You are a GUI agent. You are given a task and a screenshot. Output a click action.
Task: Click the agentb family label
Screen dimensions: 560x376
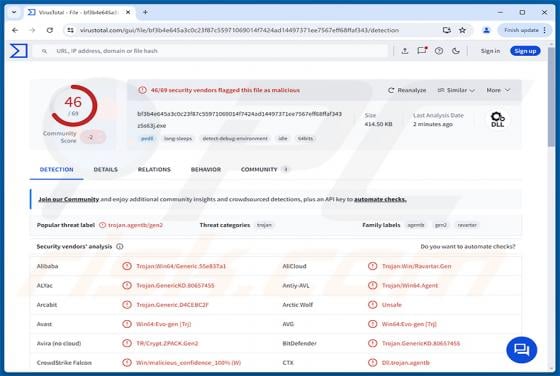(416, 225)
